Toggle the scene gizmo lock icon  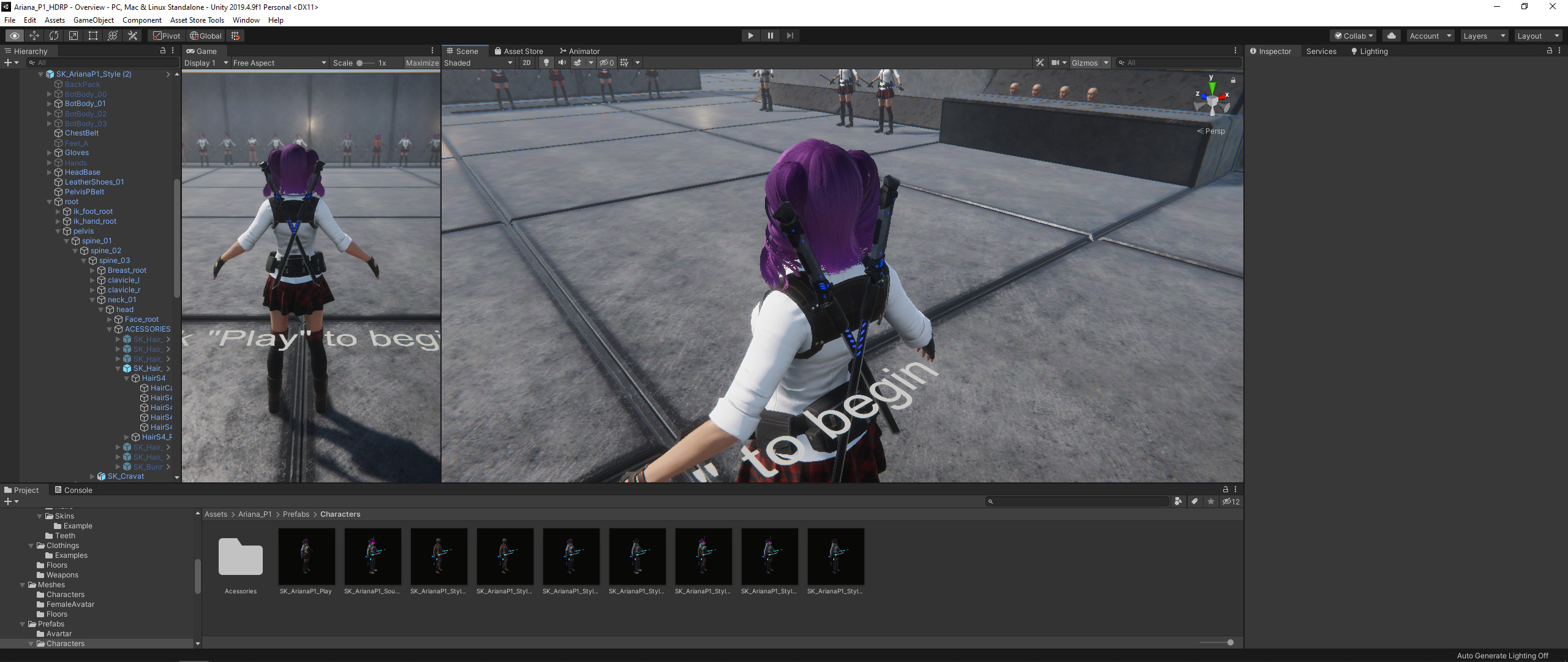coord(1233,80)
